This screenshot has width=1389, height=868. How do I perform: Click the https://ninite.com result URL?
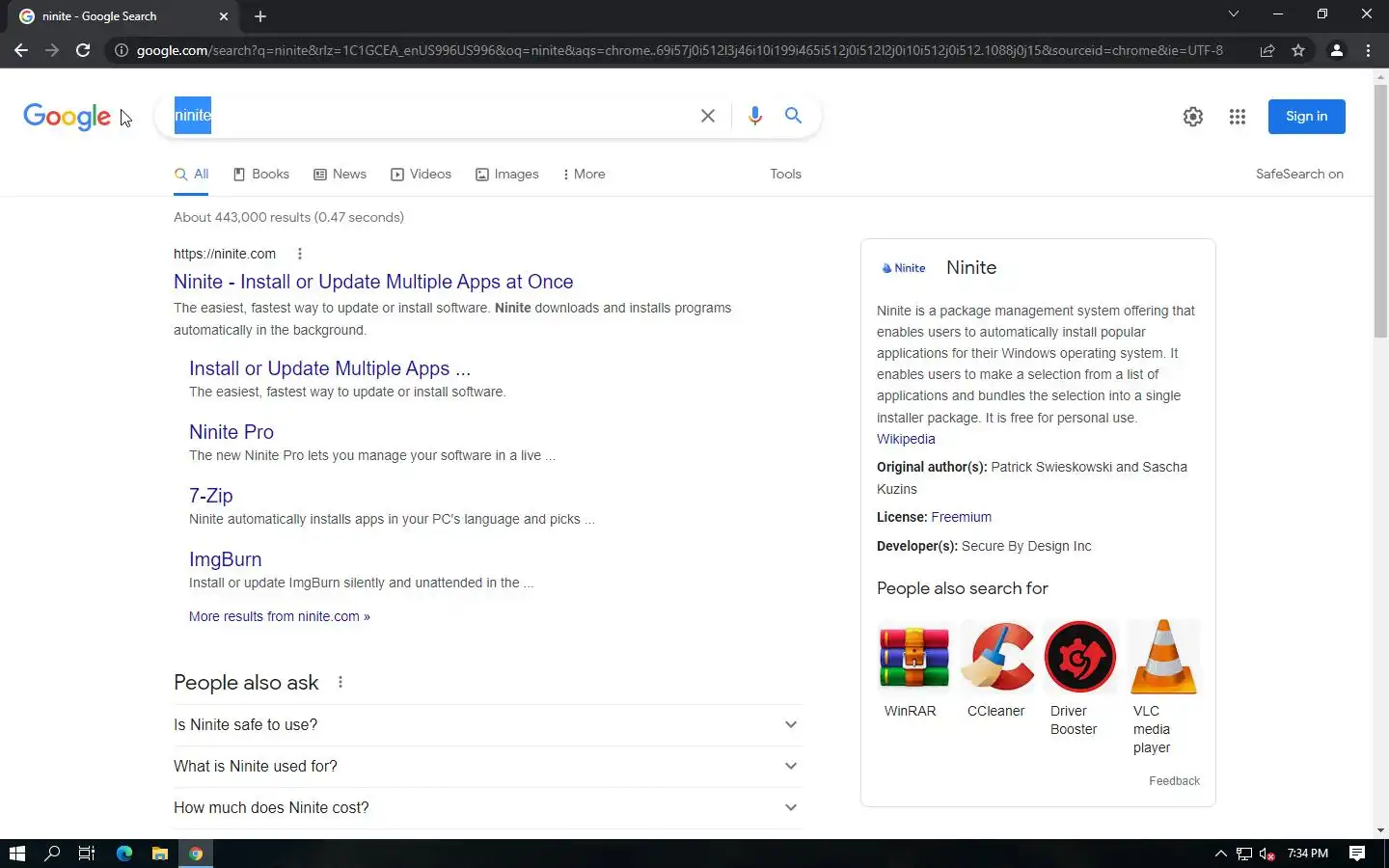pos(225,254)
